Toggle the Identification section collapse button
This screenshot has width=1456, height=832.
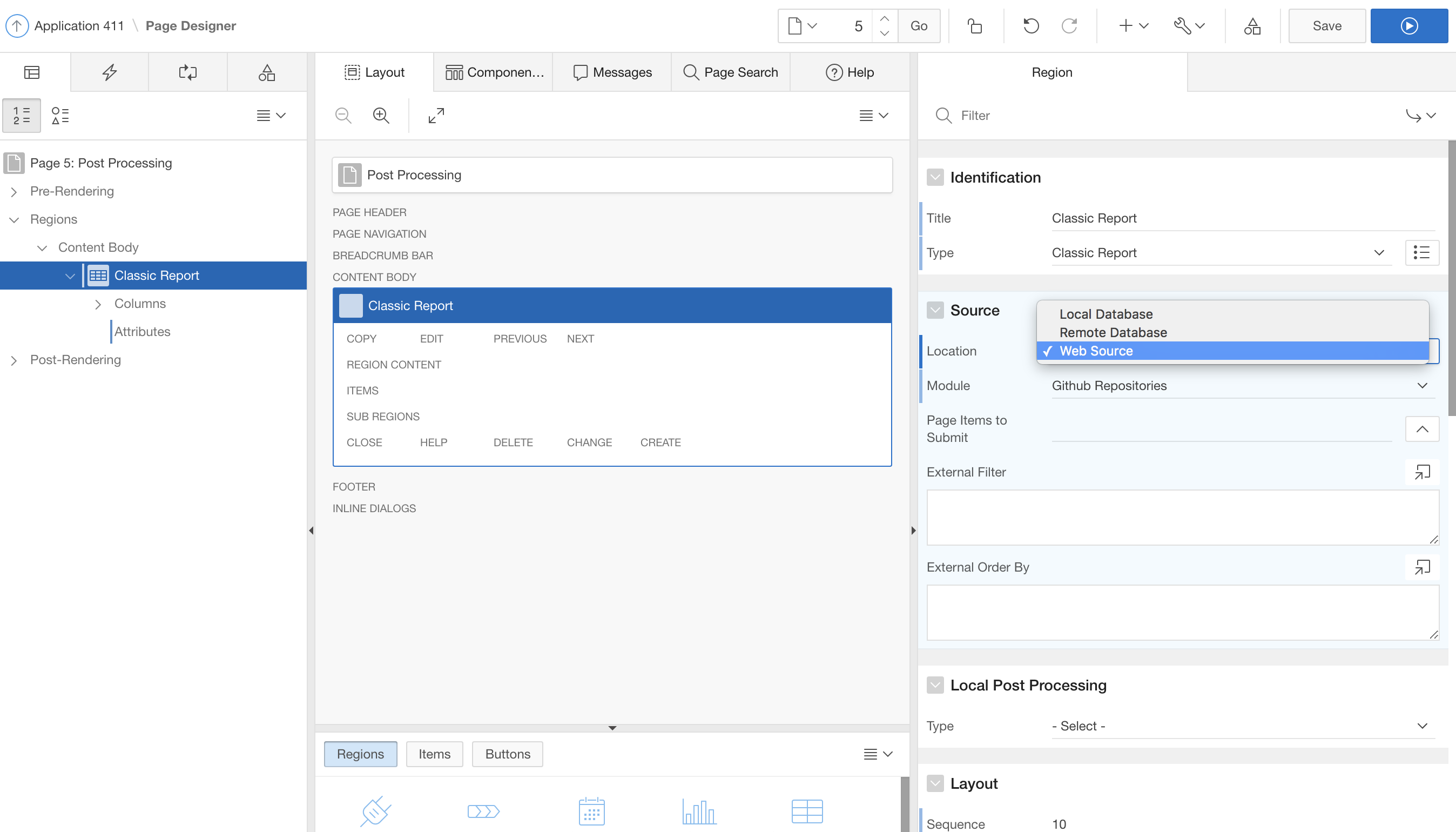pos(935,177)
